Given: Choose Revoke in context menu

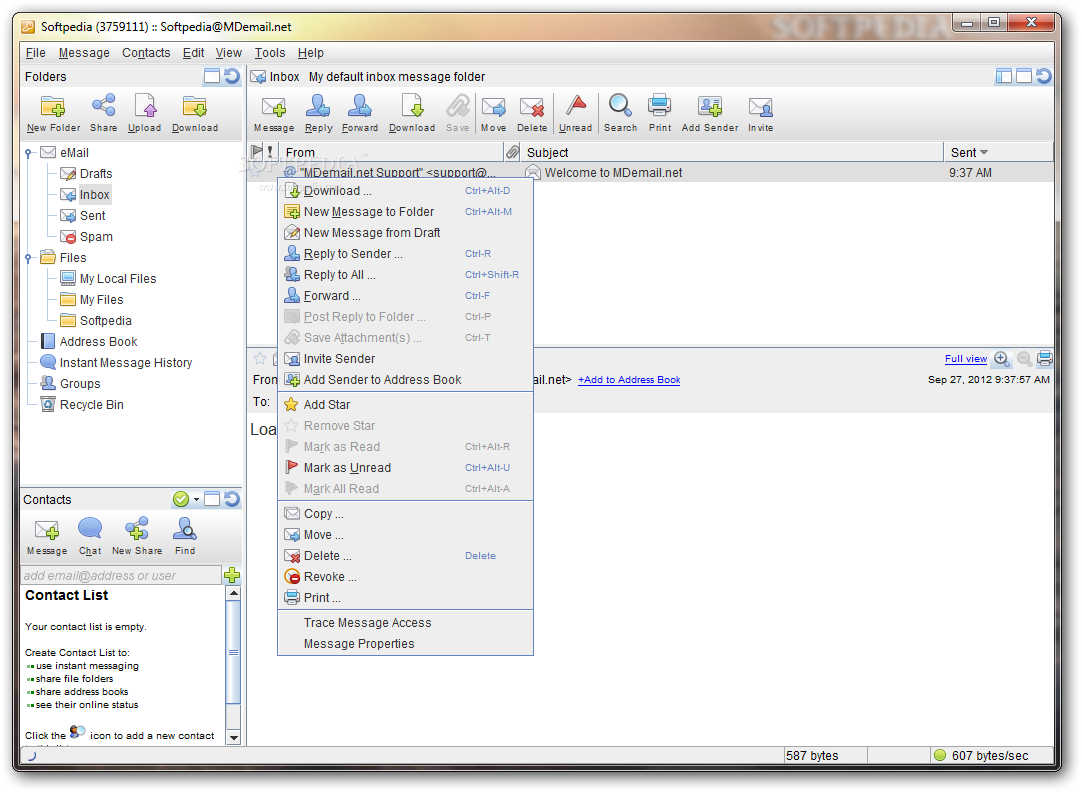Looking at the screenshot, I should pos(405,577).
